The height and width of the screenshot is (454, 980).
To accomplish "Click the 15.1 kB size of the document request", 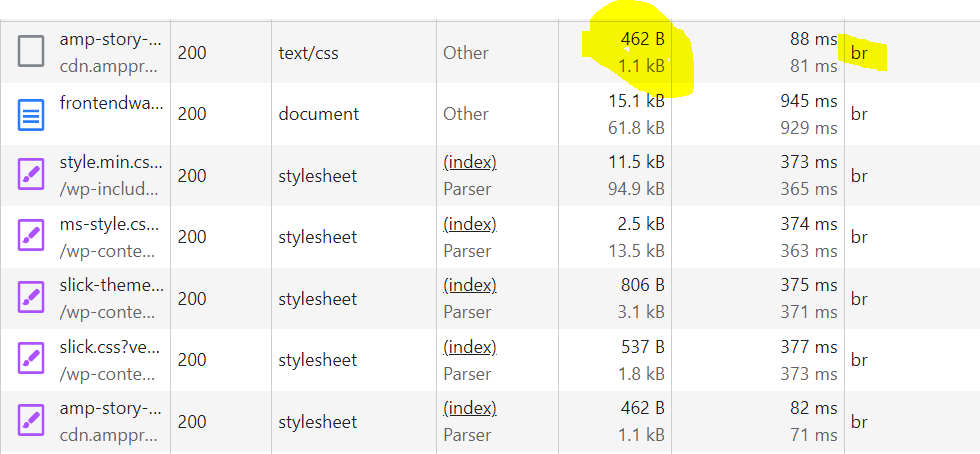I will point(636,101).
